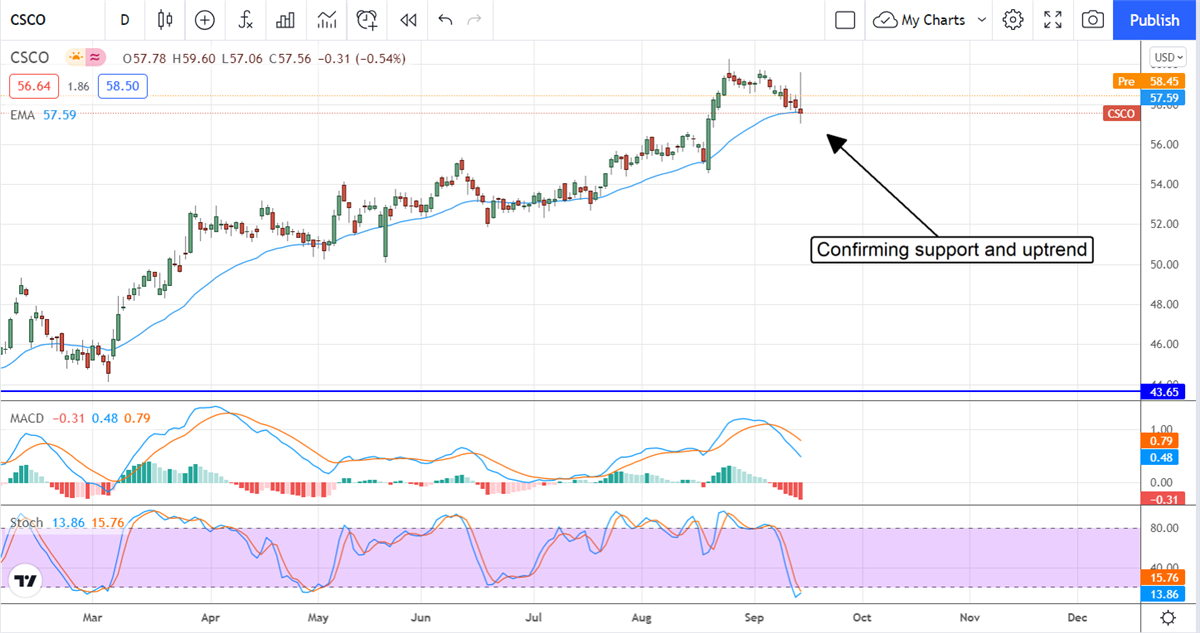Take a chart snapshot with camera icon
This screenshot has height=633, width=1200.
[x=1093, y=19]
